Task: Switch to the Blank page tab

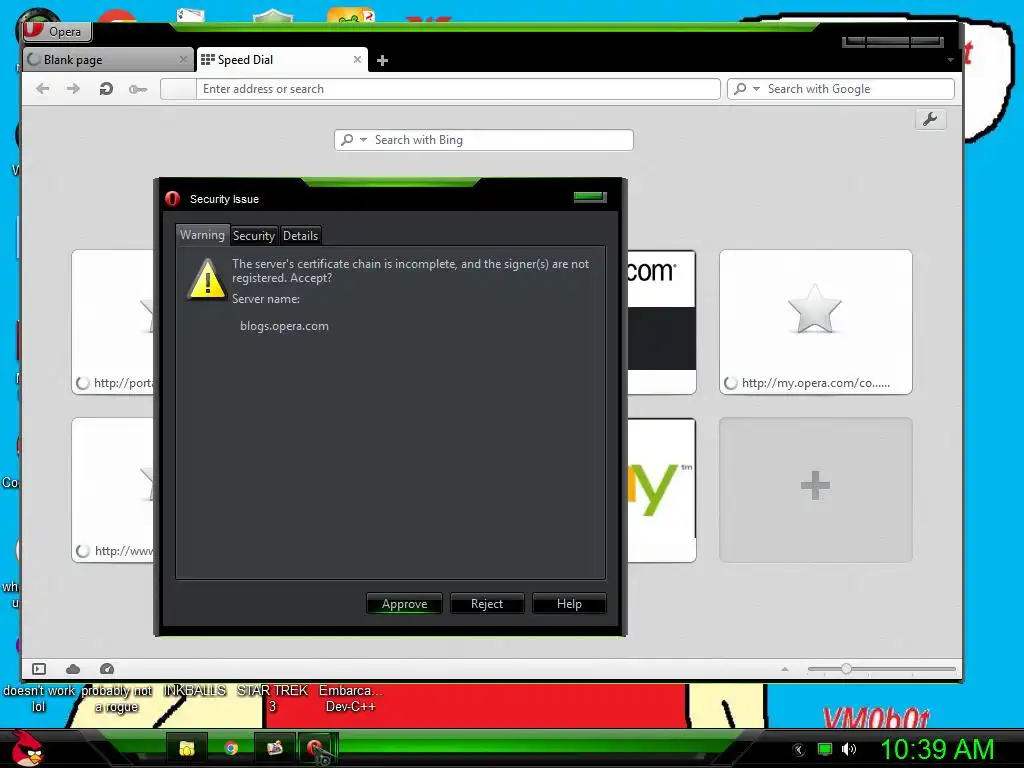Action: [108, 59]
